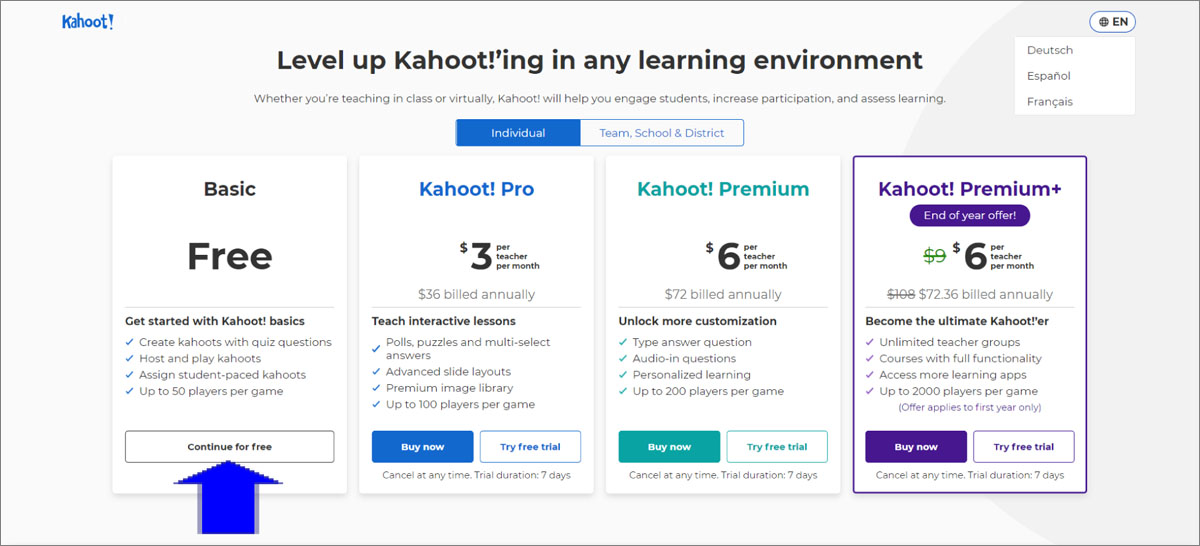Click the End of year offer badge
1200x546 pixels.
pos(969,215)
